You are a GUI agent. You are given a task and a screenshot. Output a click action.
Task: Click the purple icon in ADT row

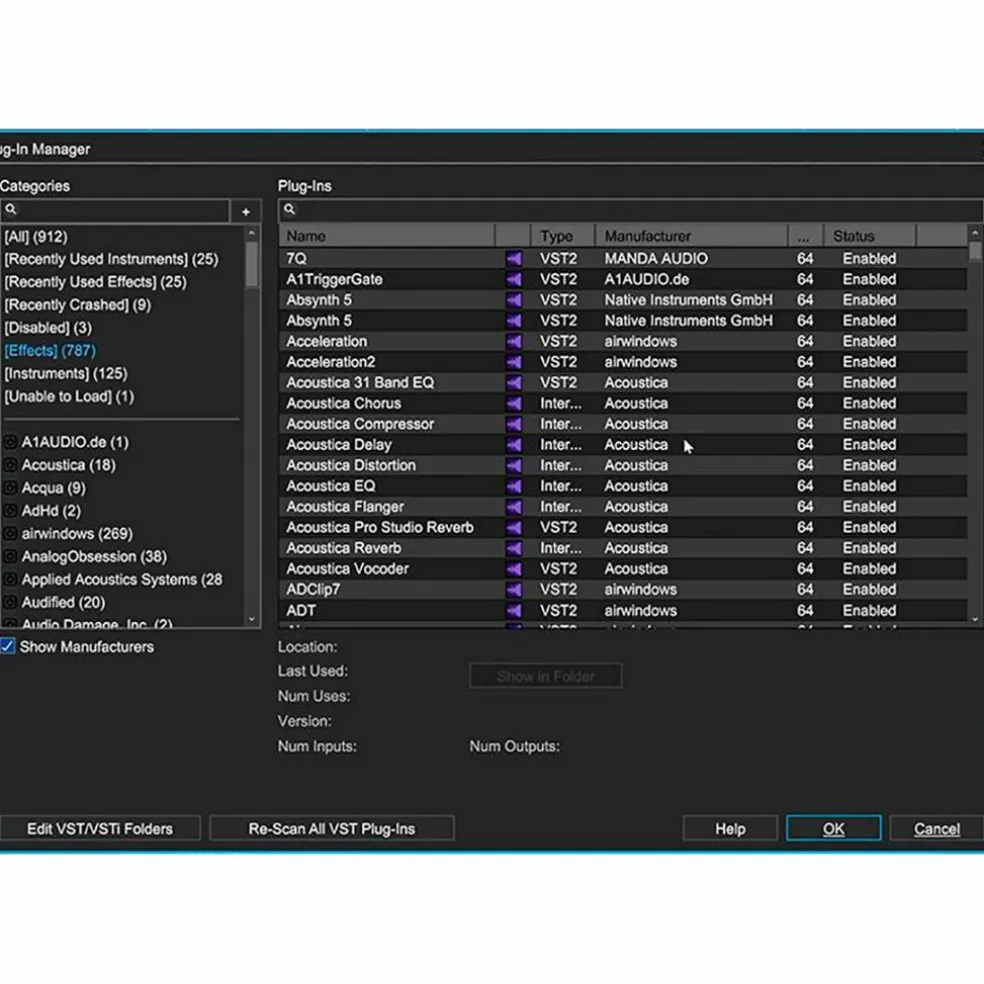(514, 611)
